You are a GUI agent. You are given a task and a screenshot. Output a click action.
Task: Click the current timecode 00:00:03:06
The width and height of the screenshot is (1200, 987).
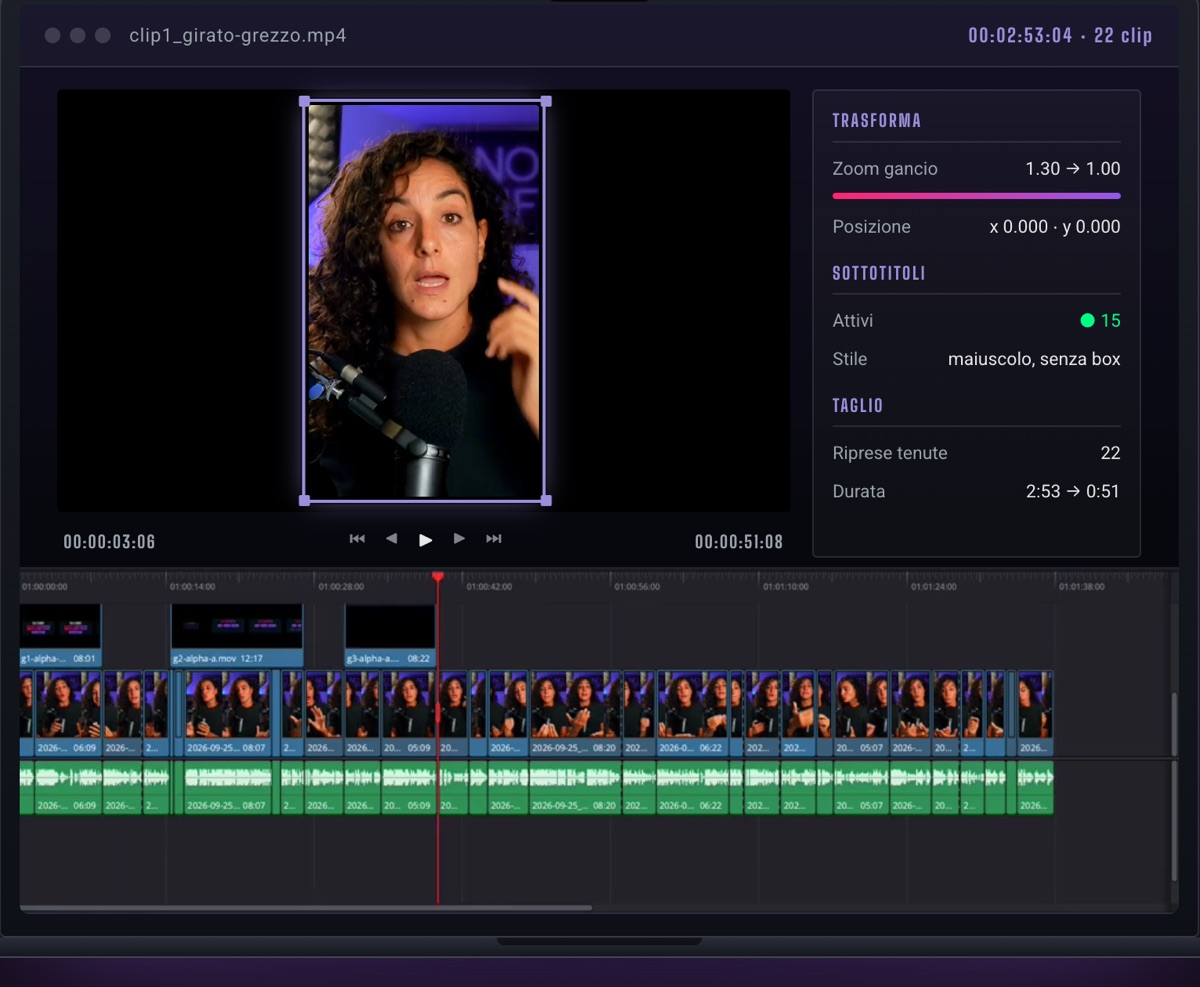tap(109, 542)
